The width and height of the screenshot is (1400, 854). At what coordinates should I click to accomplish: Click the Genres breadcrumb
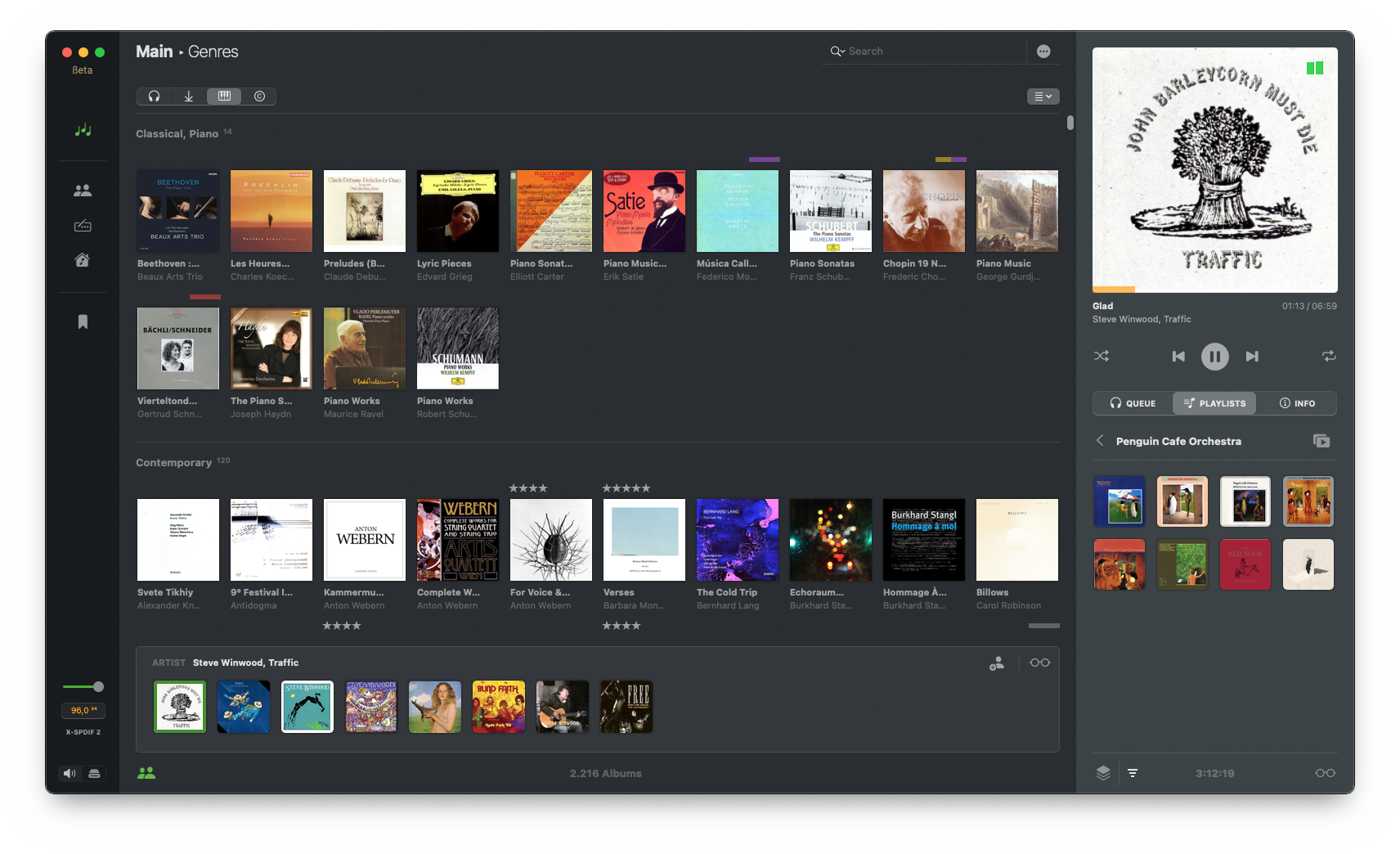(x=213, y=52)
